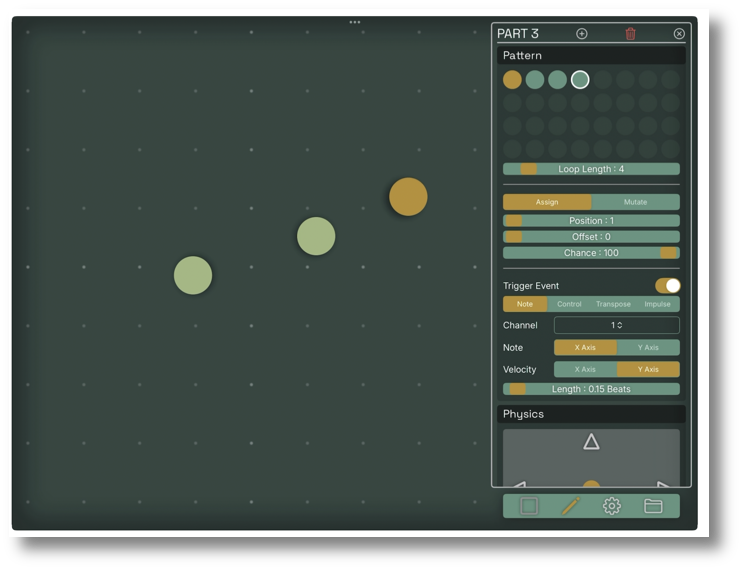Adjust the Chance slider
The height and width of the screenshot is (570, 742).
[x=591, y=253]
